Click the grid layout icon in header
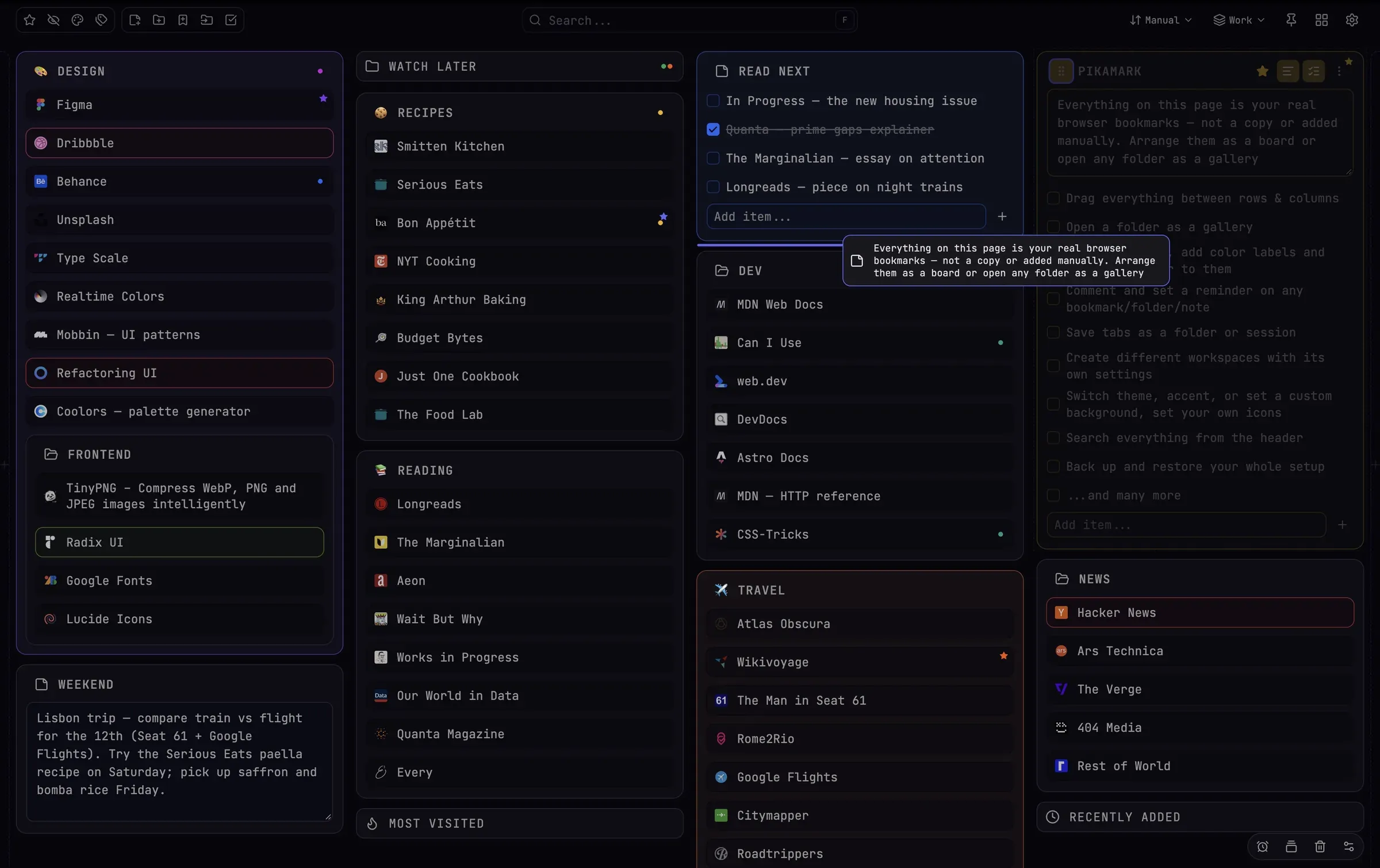This screenshot has height=868, width=1380. click(1321, 20)
